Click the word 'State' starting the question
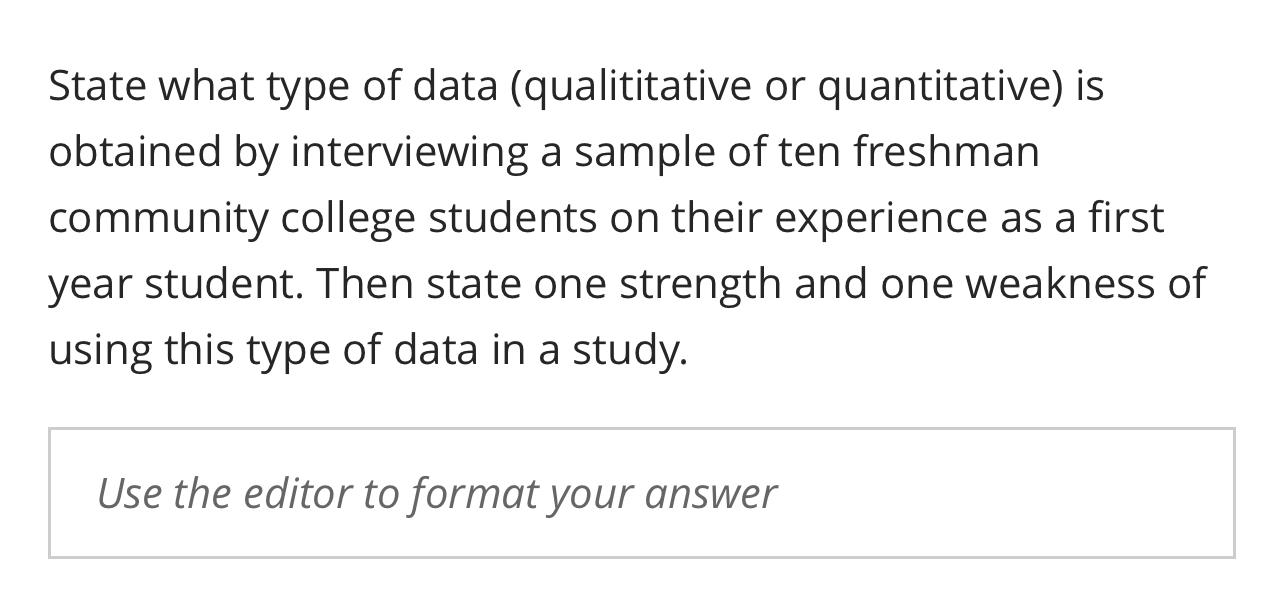The height and width of the screenshot is (610, 1284). pos(97,86)
